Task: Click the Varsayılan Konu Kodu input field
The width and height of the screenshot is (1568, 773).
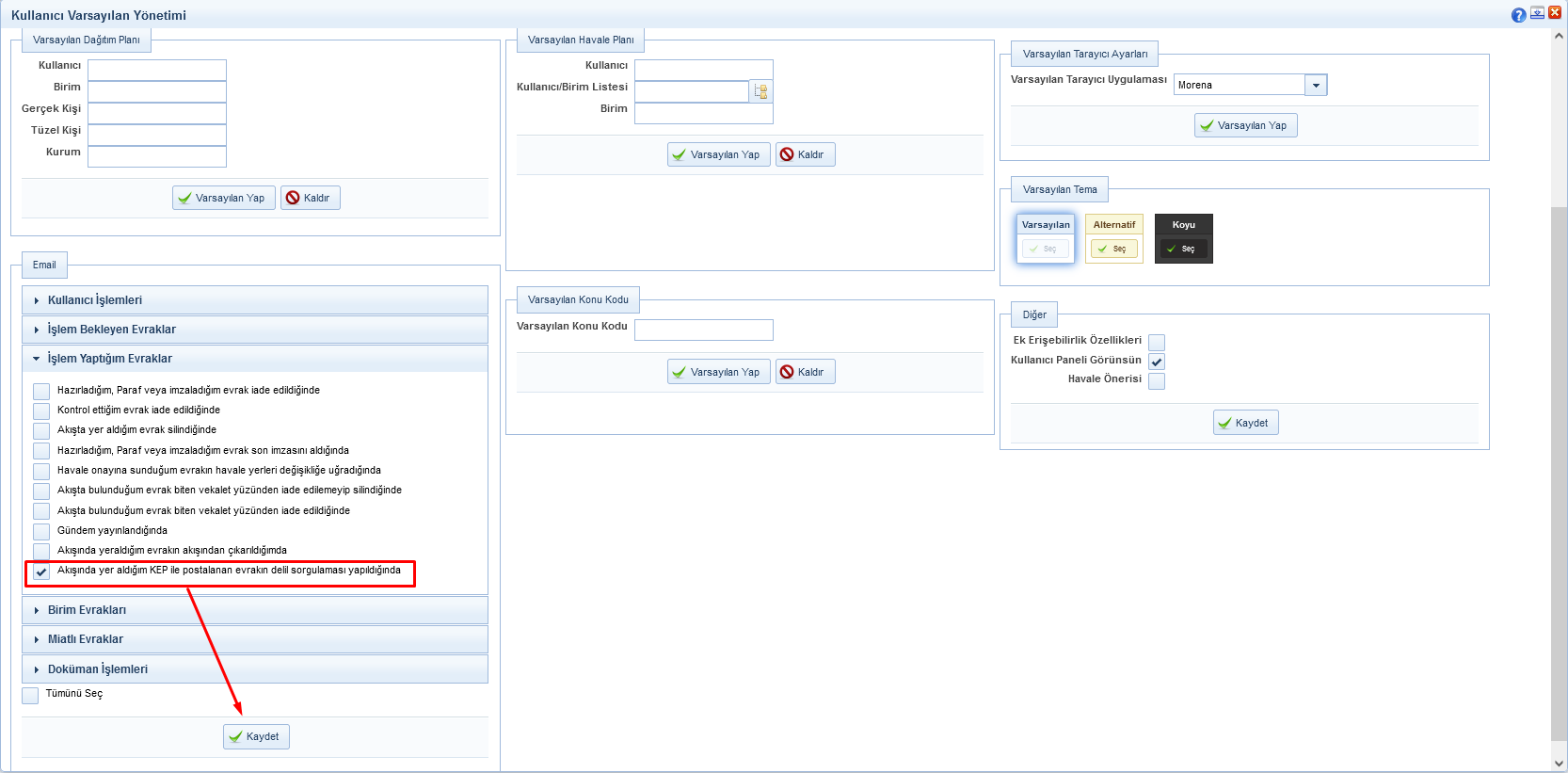Action: (703, 330)
